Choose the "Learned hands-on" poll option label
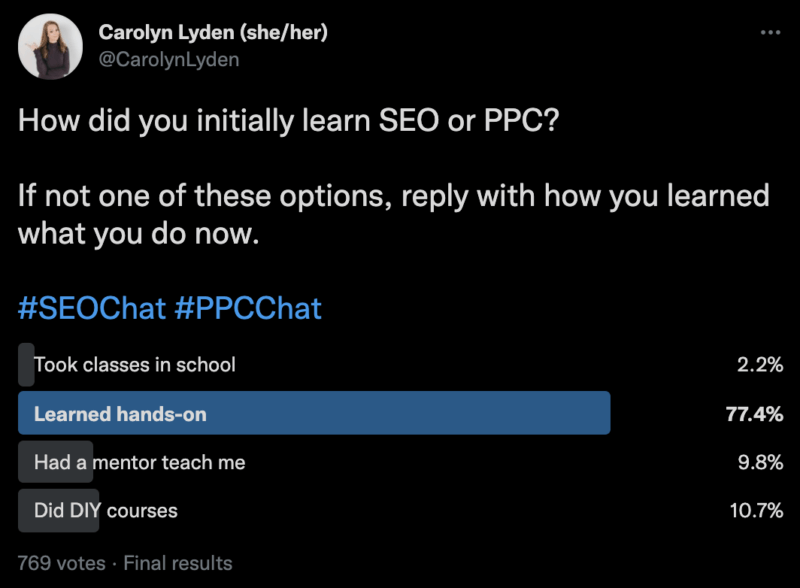 [x=120, y=413]
